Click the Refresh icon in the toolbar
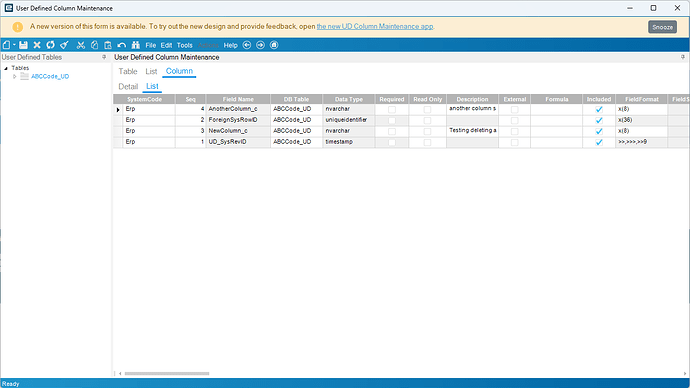 (x=51, y=45)
